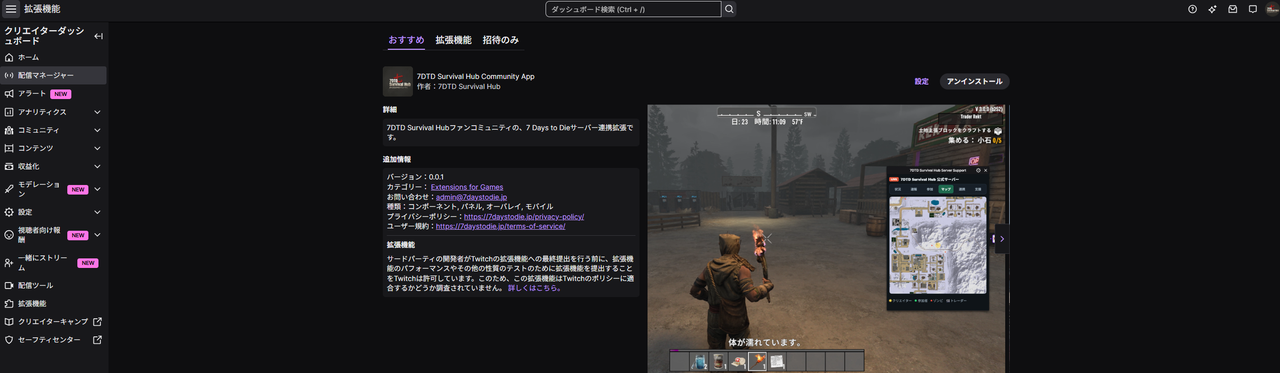
Task: Click the 設定 gear icon in sidebar
Action: coord(9,212)
